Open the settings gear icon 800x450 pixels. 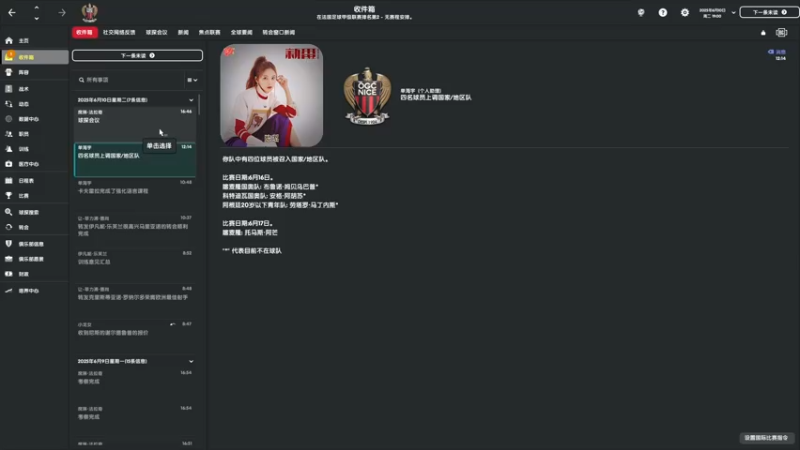[685, 12]
